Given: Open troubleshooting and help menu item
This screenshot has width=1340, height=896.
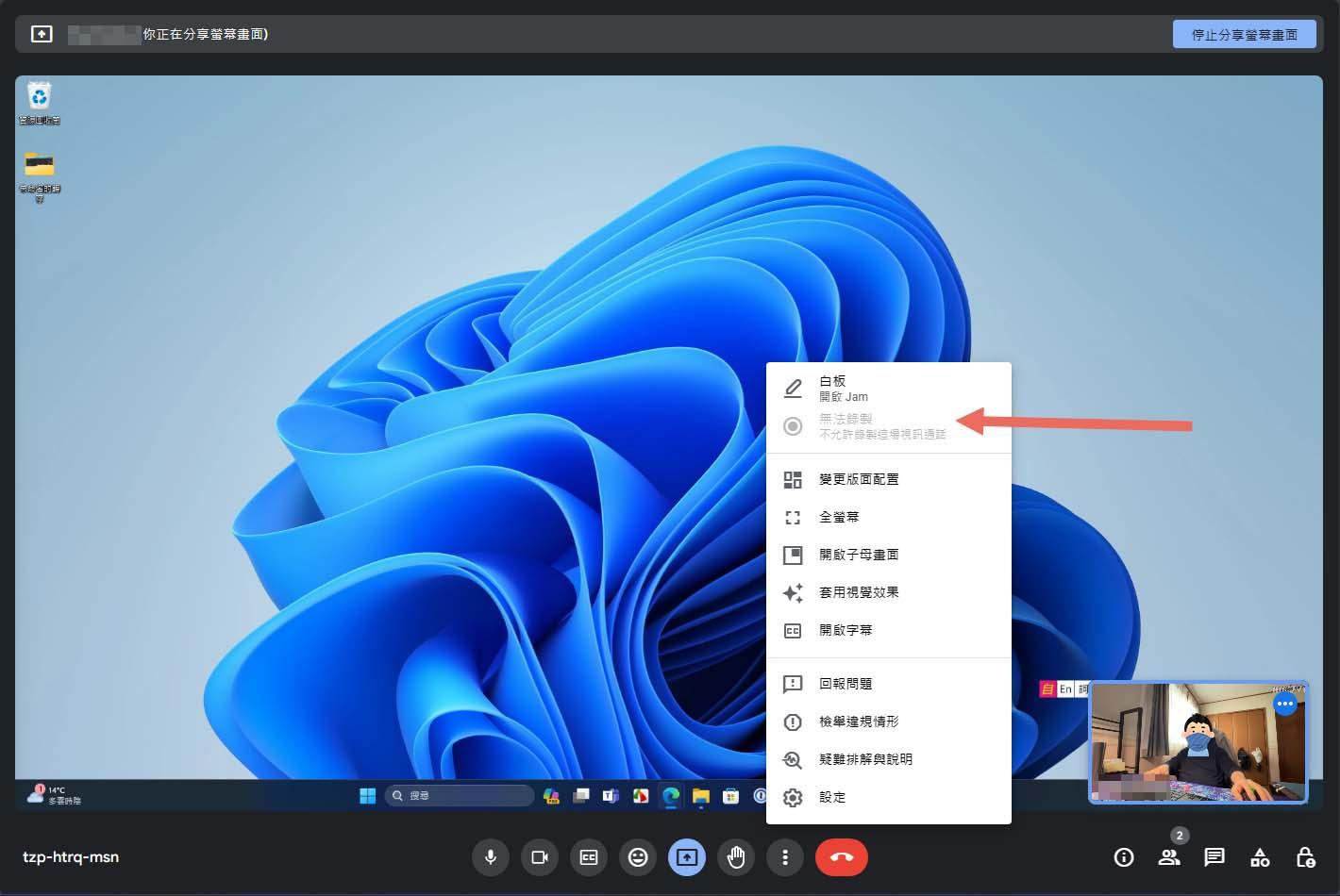Looking at the screenshot, I should [889, 759].
